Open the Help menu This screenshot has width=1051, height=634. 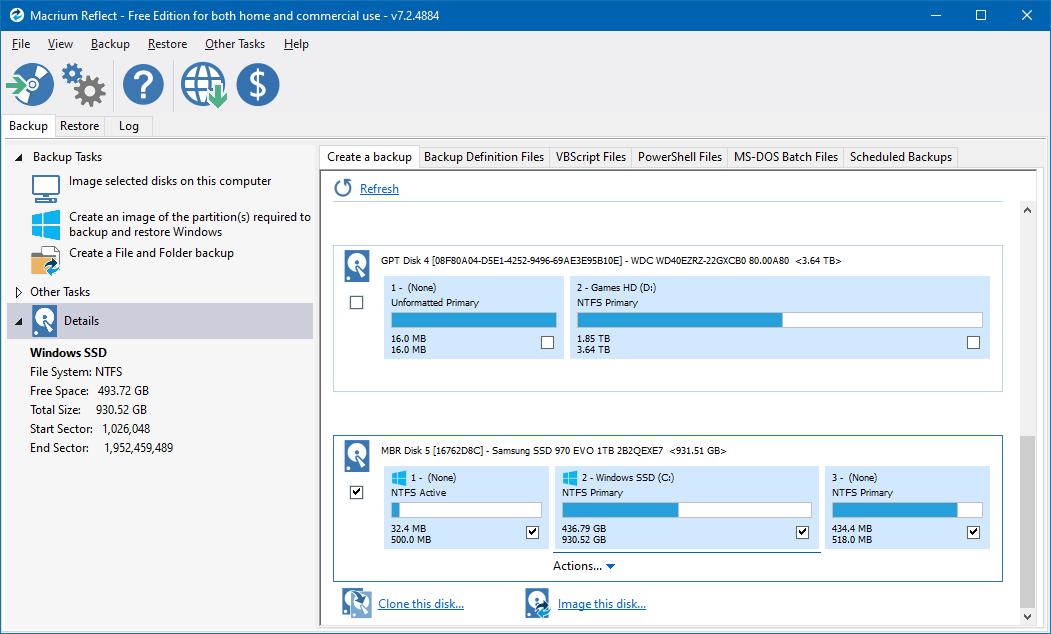[x=296, y=44]
